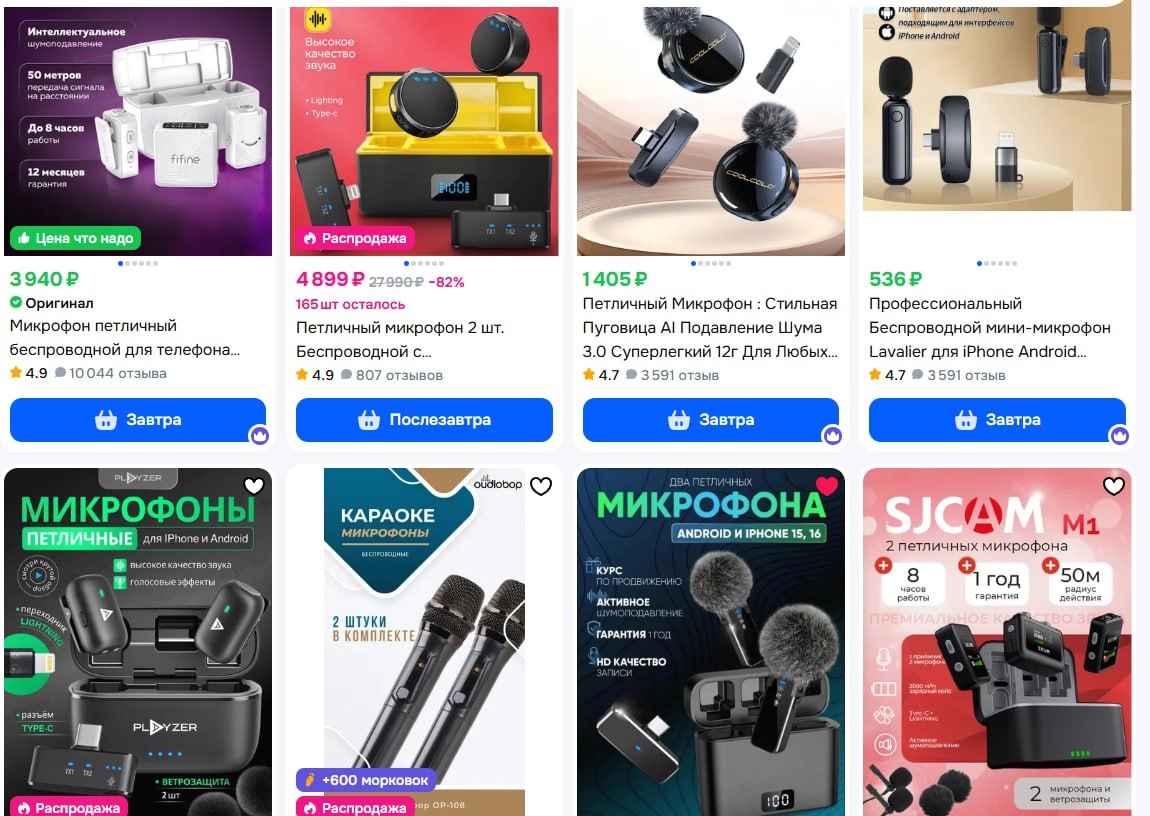This screenshot has height=816, width=1150.
Task: Click the Распродажа badge on 4899₽ product
Action: click(x=355, y=238)
